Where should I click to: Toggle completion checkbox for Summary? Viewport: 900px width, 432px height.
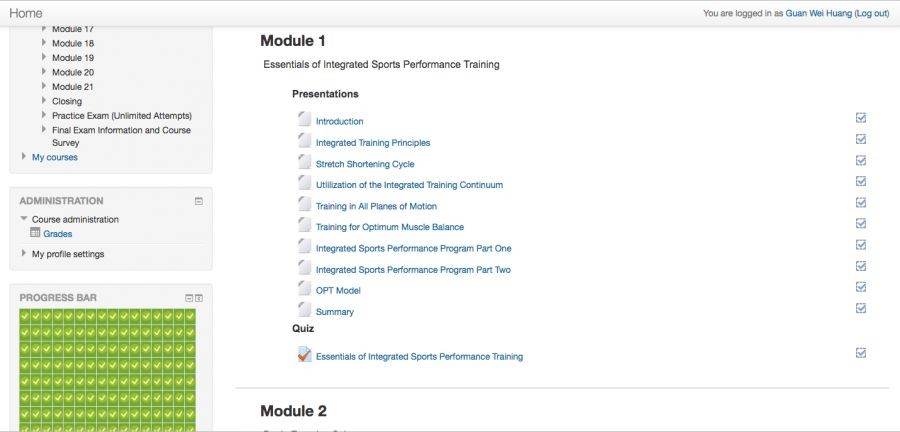pyautogui.click(x=861, y=308)
